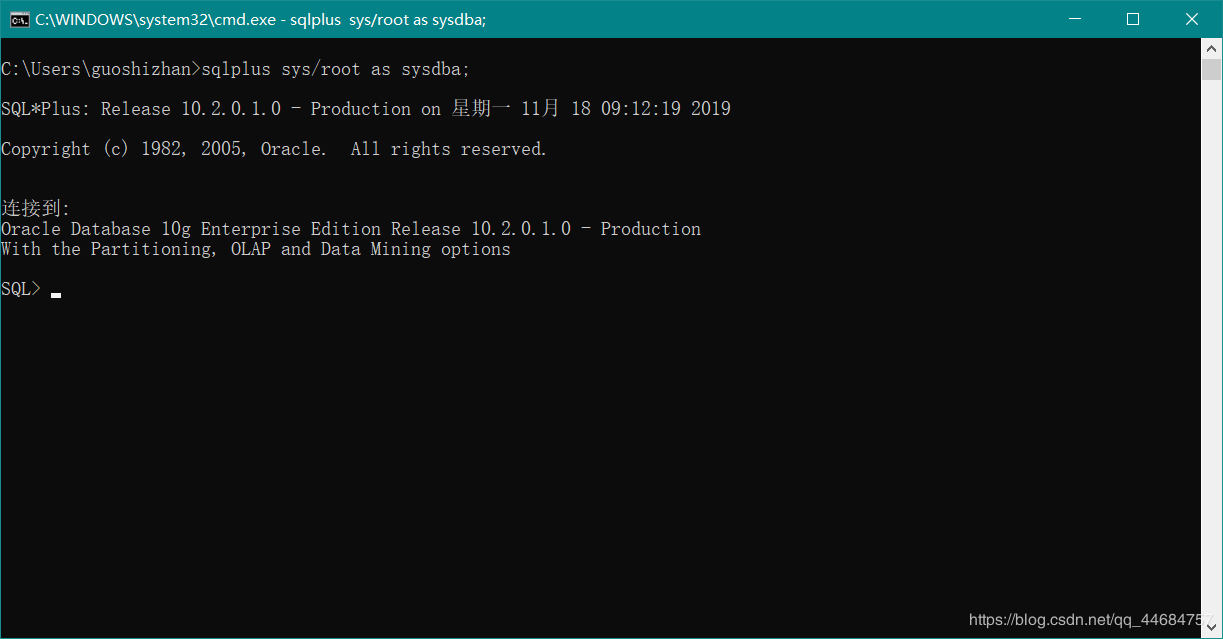Click the "With the Partitioning, OLAP" line
Image resolution: width=1223 pixels, height=639 pixels.
(255, 249)
